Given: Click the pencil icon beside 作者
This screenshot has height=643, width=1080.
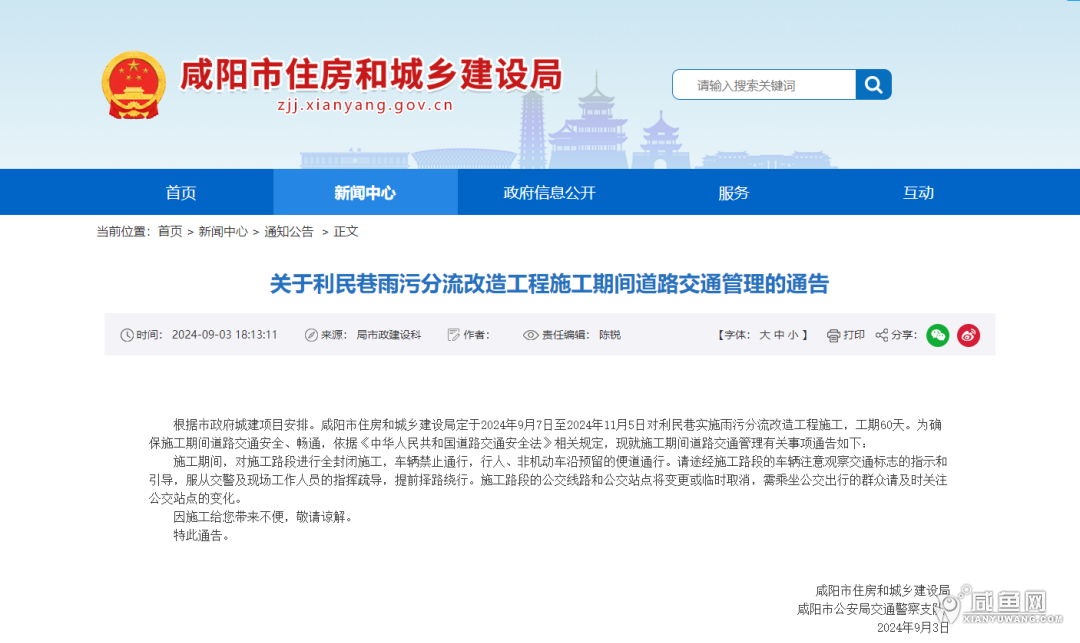Looking at the screenshot, I should 453,335.
